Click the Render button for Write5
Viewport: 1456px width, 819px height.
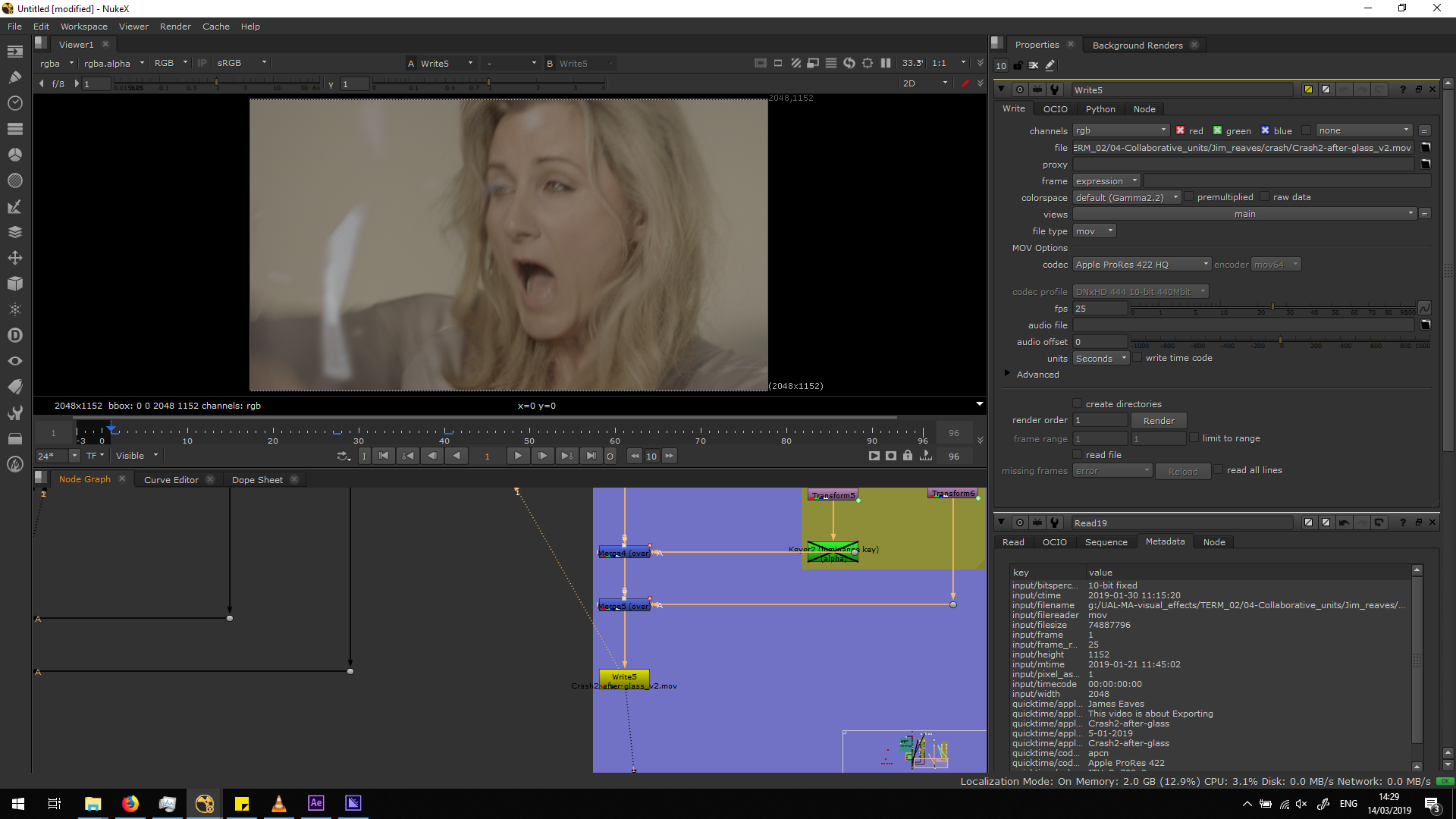click(x=1159, y=421)
